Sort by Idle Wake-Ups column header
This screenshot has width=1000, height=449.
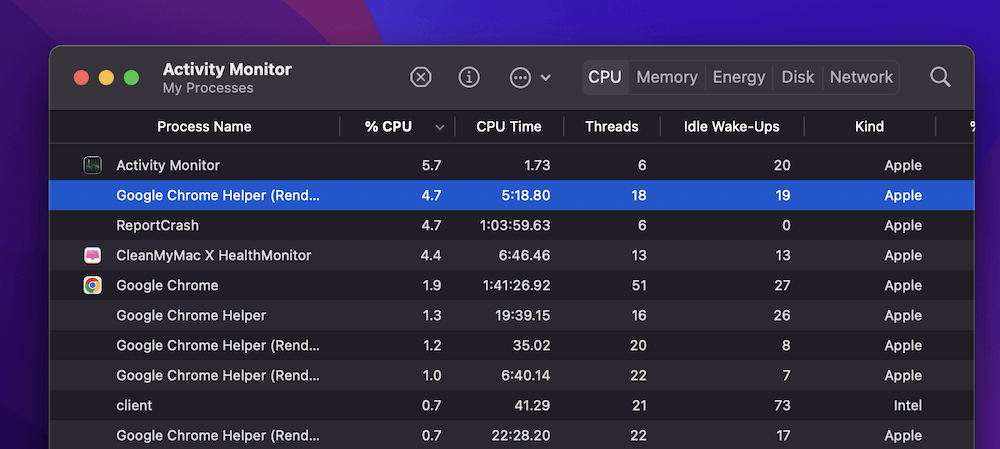731,127
